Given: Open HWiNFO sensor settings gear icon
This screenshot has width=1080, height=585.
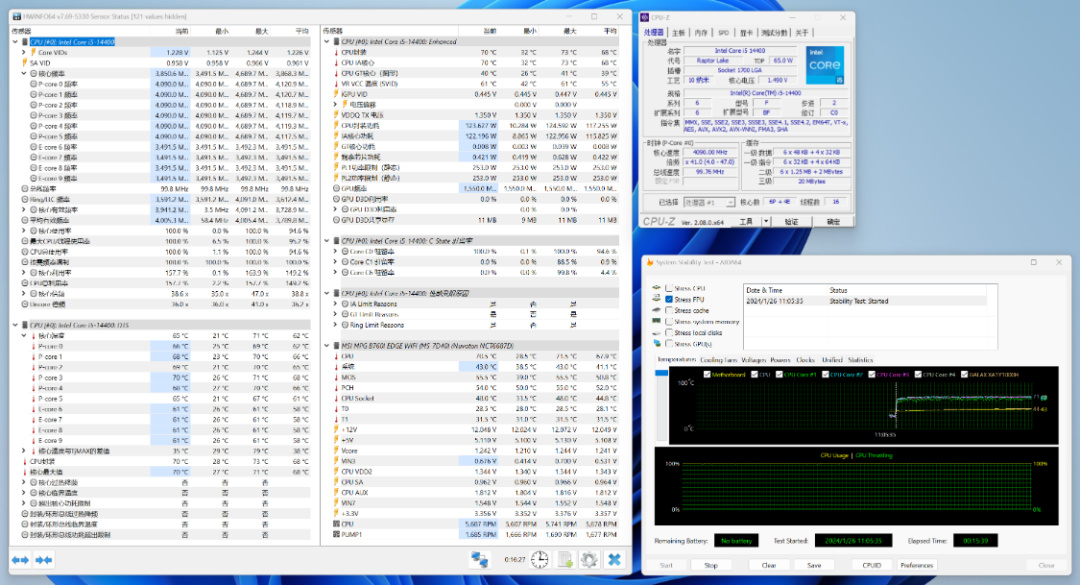Looking at the screenshot, I should pos(589,559).
